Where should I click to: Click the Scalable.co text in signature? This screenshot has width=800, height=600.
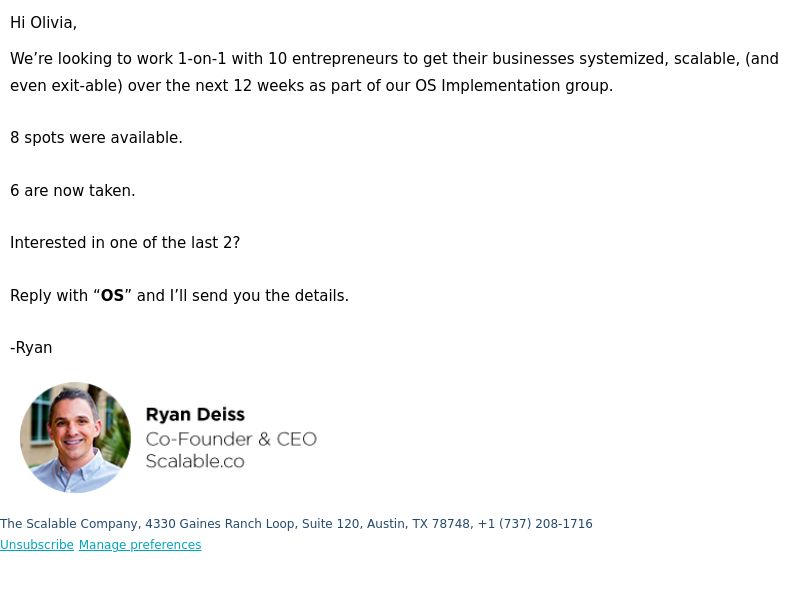(x=195, y=461)
